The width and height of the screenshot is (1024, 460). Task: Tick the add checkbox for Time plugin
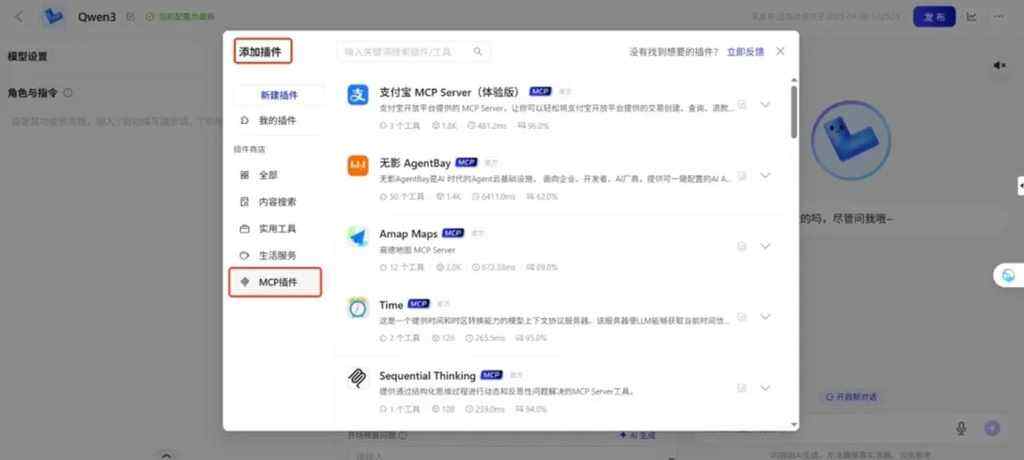pyautogui.click(x=742, y=317)
